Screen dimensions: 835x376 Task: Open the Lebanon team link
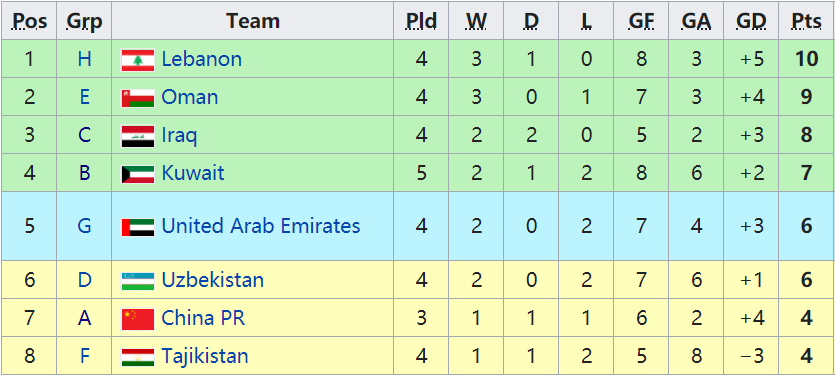coord(201,59)
